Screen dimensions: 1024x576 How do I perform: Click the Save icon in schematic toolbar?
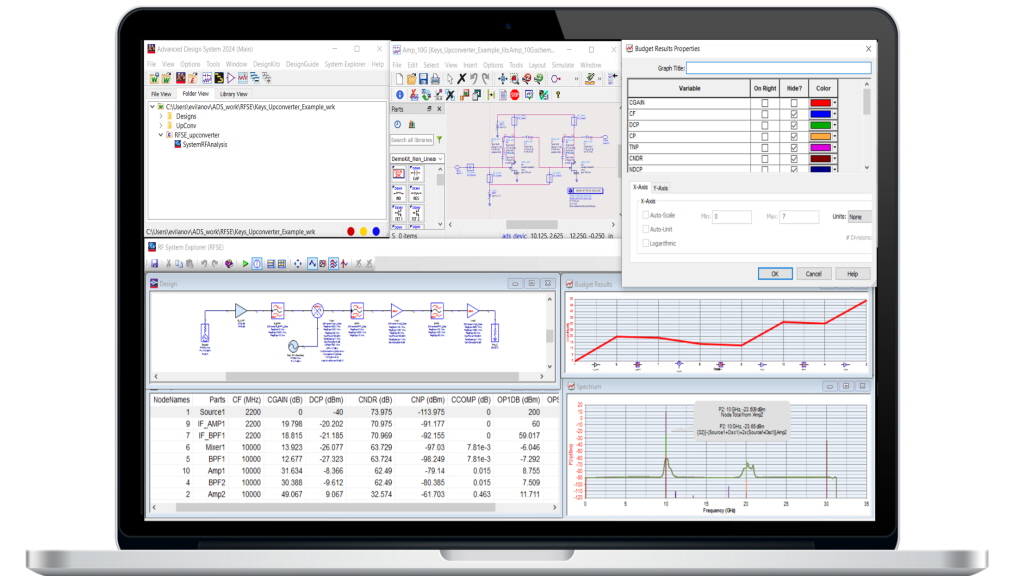tap(424, 78)
